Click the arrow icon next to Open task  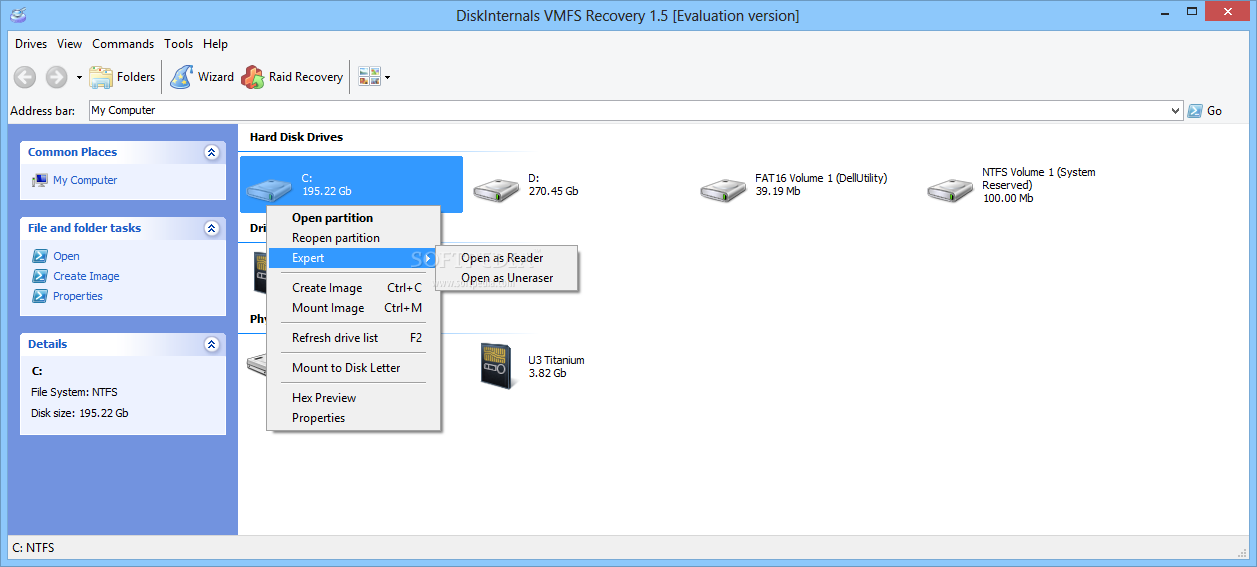pyautogui.click(x=40, y=256)
